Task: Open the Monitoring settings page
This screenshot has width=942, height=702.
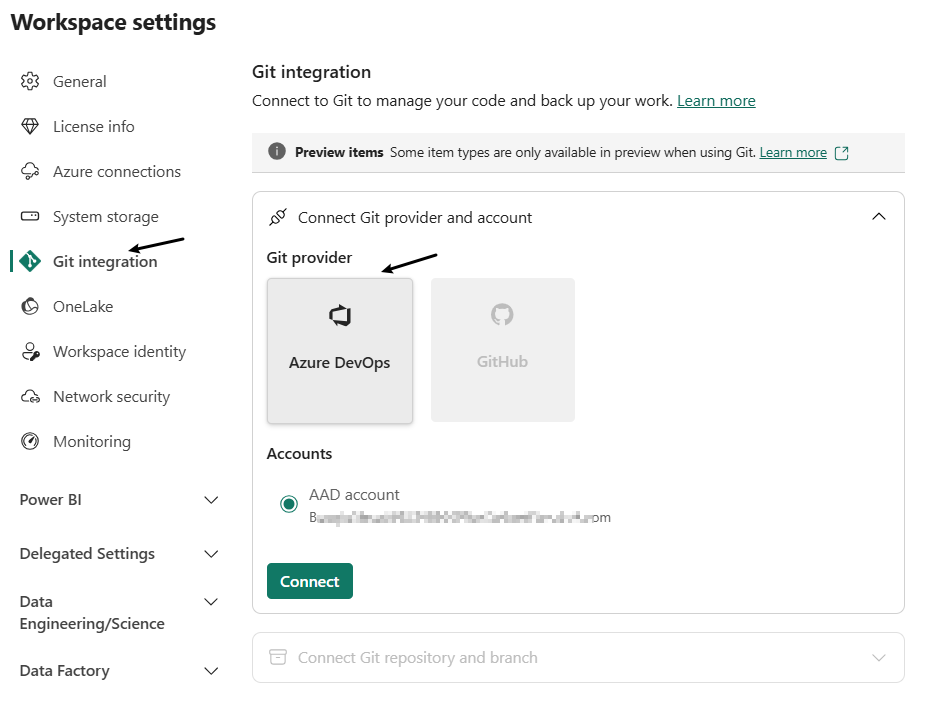Action: [x=92, y=441]
